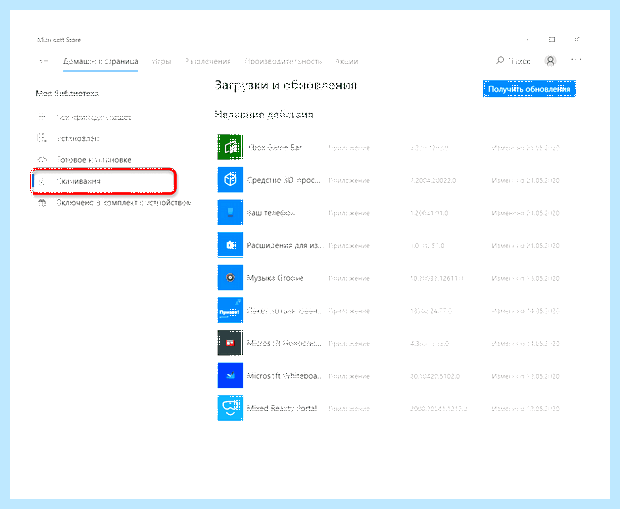Click the Получить обновления button
Screen dimensions: 620x509
[x=529, y=89]
